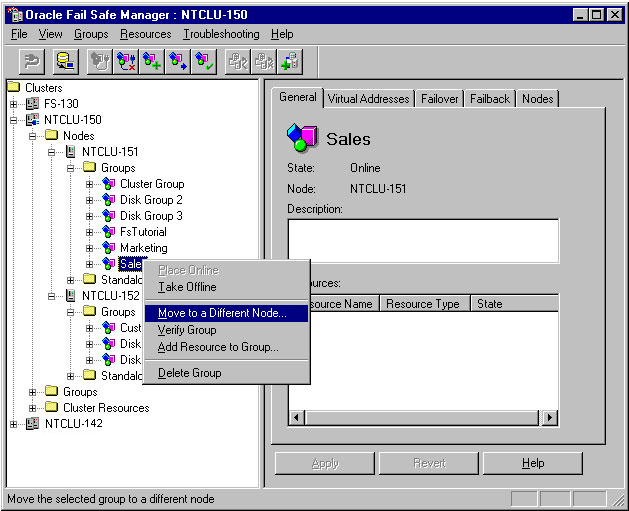Screen dimensions: 629x511
Task: Switch to the Failover tab
Action: (439, 99)
